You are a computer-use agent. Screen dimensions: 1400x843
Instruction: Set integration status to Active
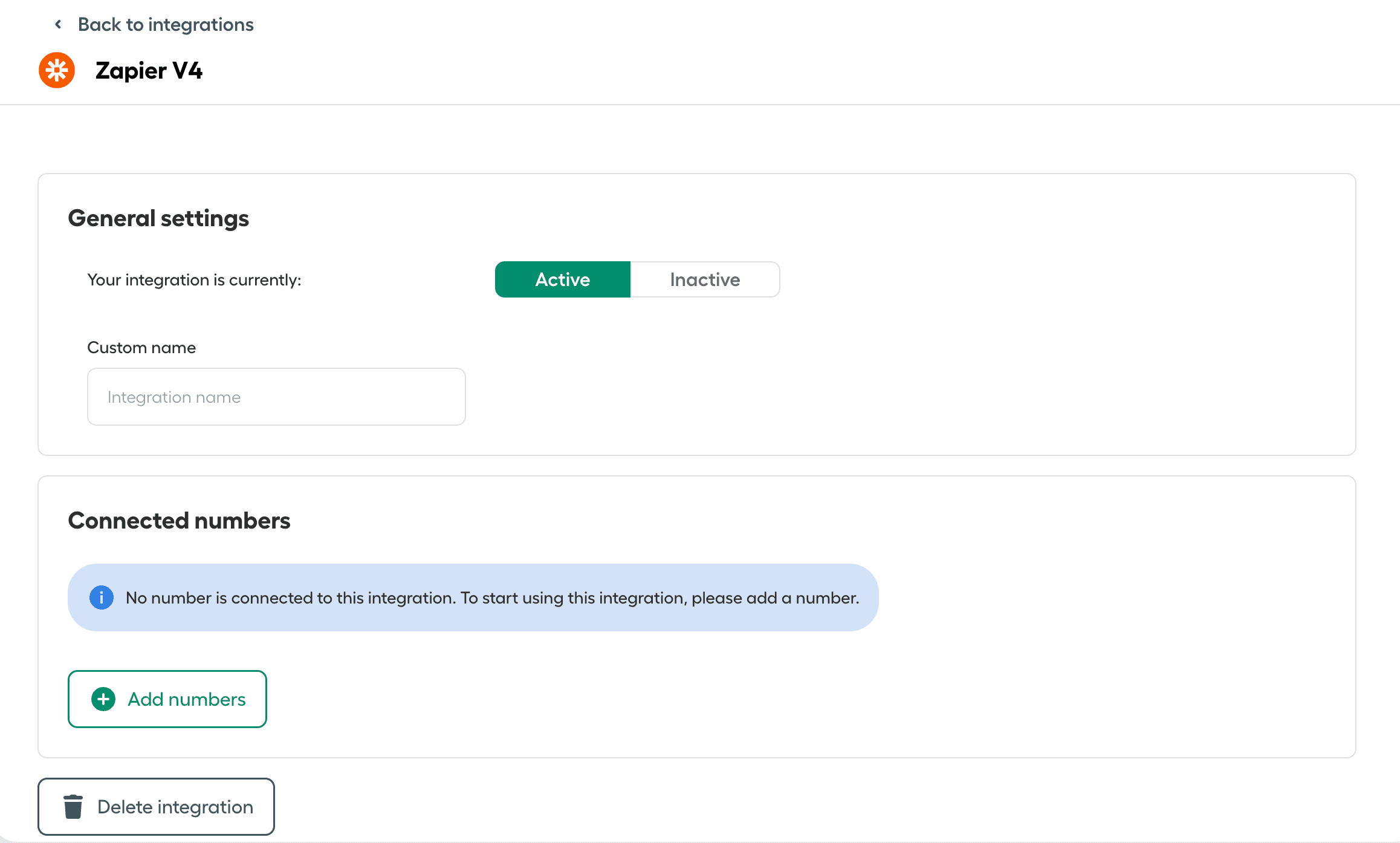point(562,279)
